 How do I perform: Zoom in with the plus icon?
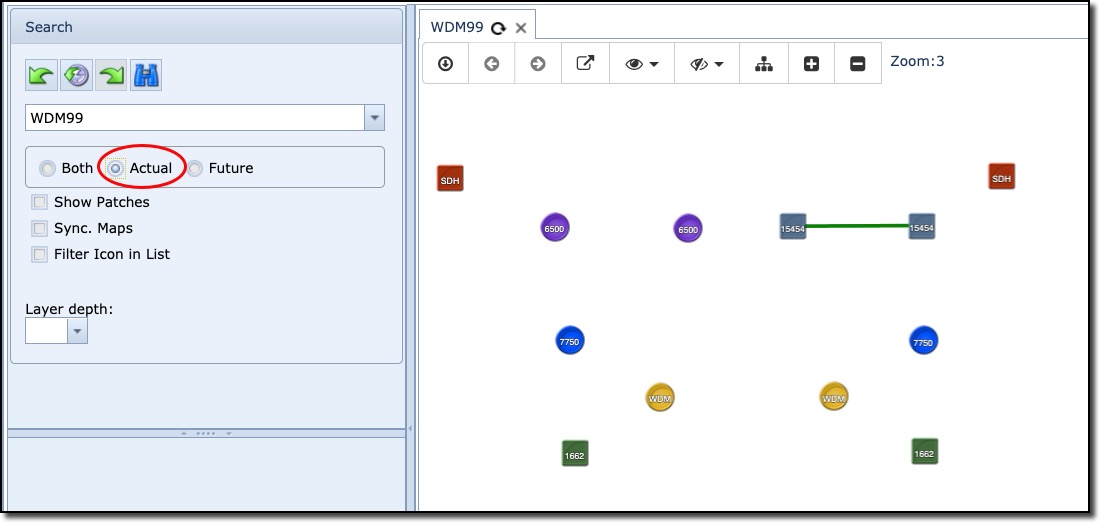click(811, 64)
